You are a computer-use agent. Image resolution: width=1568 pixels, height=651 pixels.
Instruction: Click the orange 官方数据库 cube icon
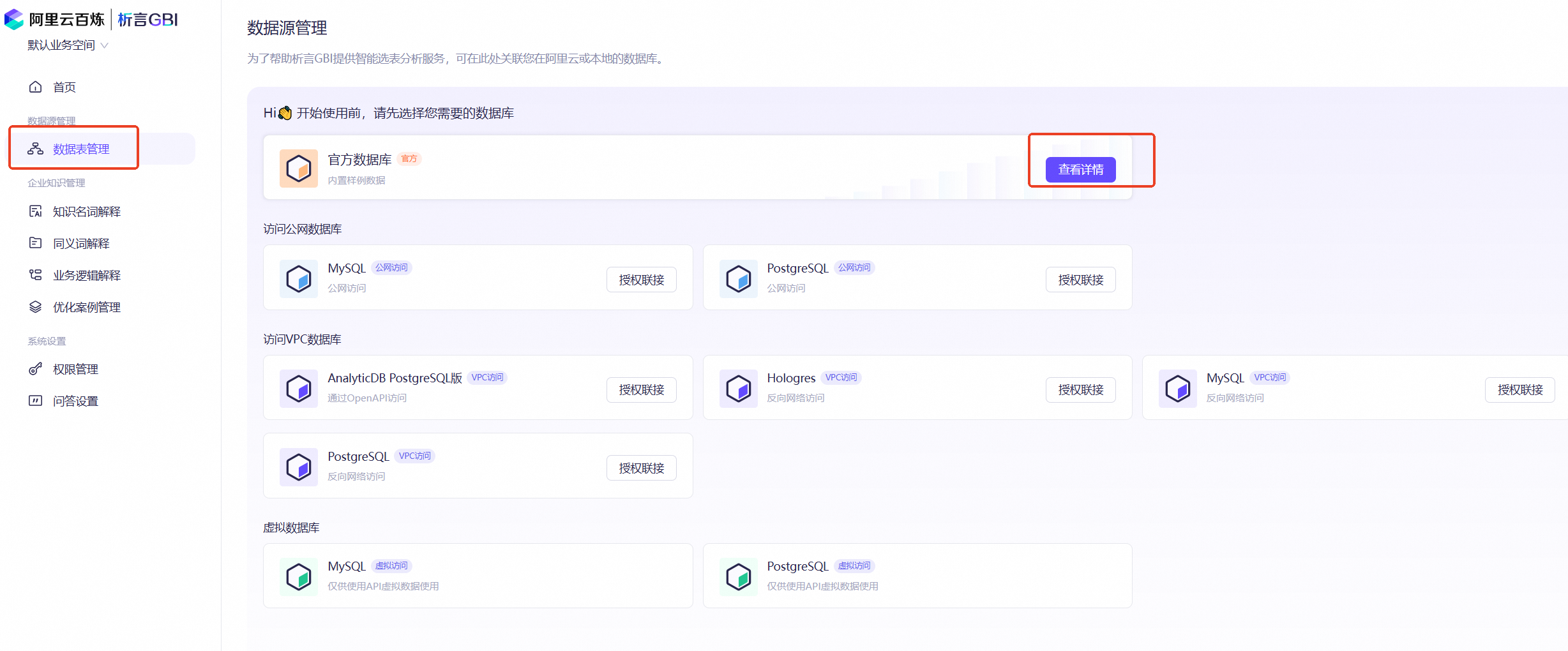tap(298, 168)
